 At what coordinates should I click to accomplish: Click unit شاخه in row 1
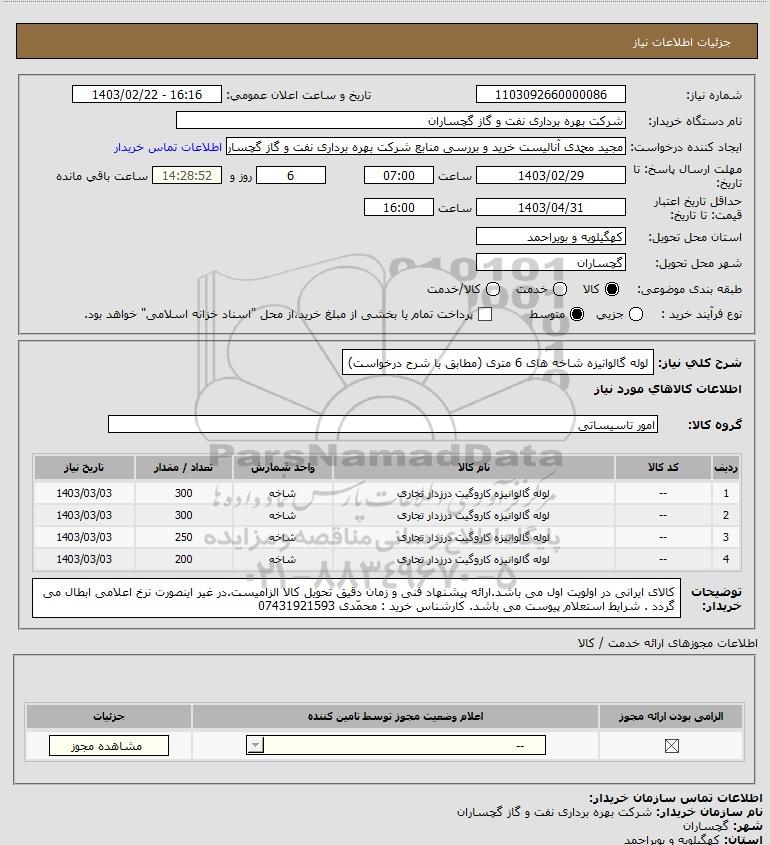(x=283, y=493)
